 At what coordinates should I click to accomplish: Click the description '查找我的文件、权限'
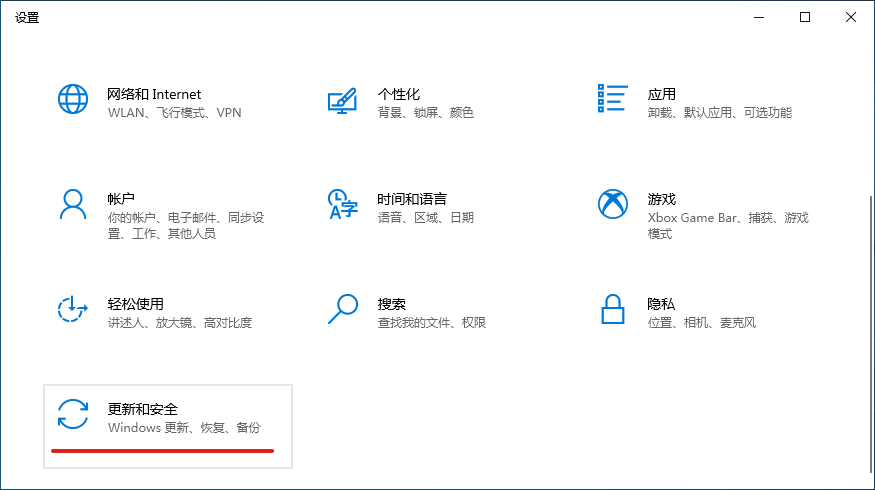coord(432,323)
